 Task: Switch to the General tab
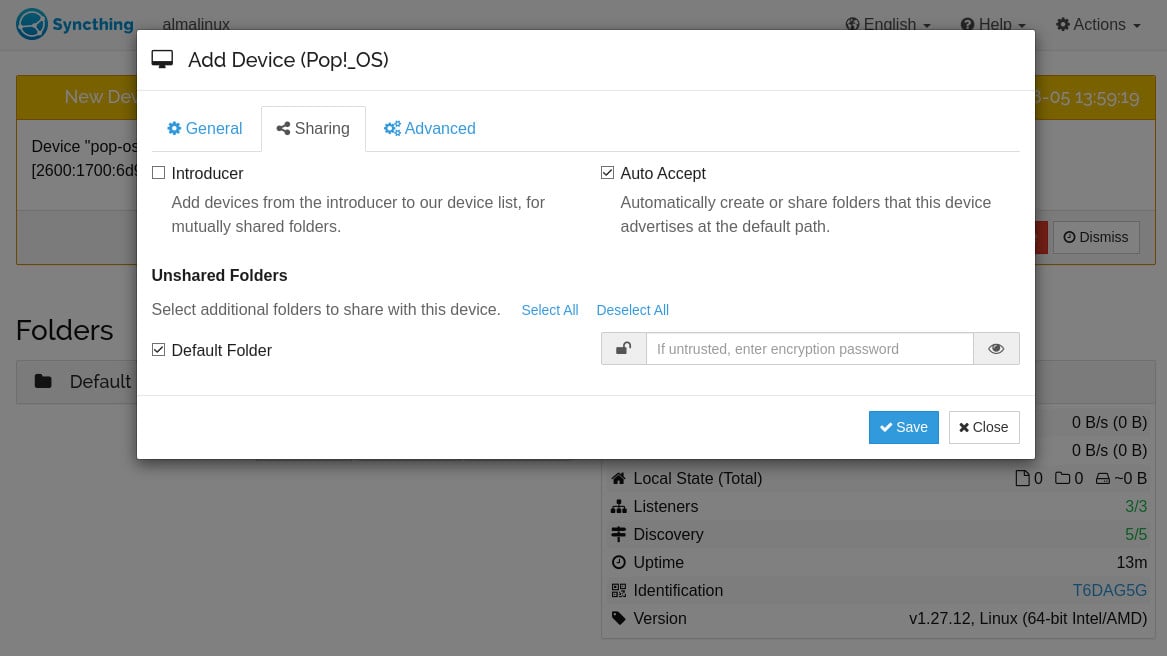[205, 129]
